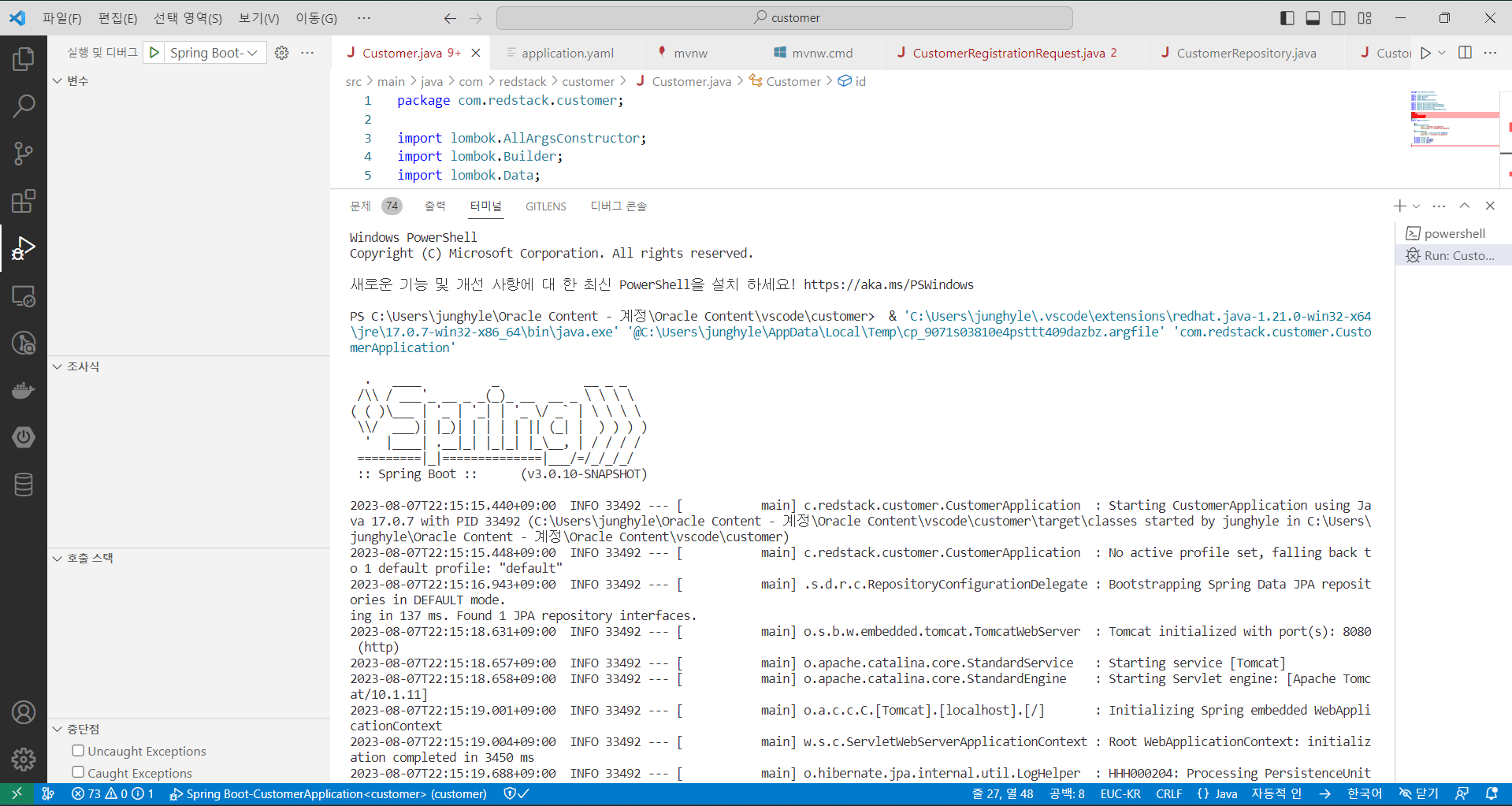Split the editor to the right
This screenshot has height=806, width=1512.
pos(1465,53)
